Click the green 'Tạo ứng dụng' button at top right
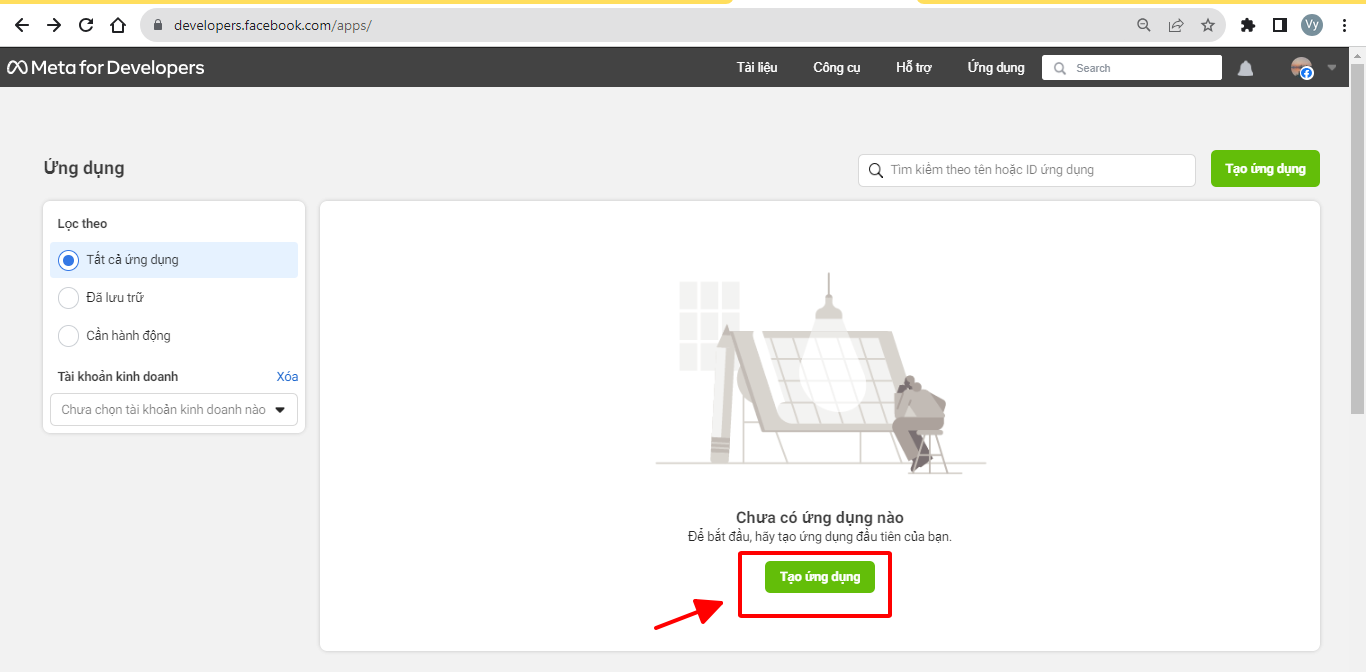The width and height of the screenshot is (1366, 672). click(x=1265, y=169)
